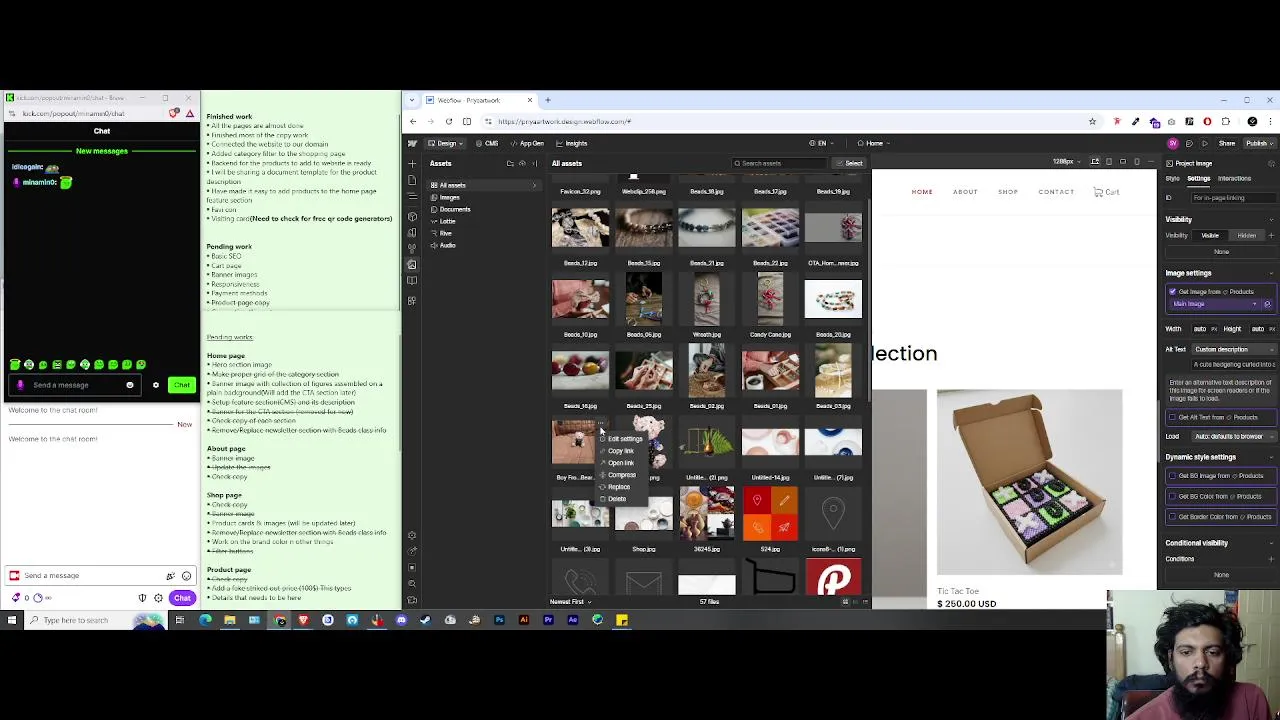Click the Share button
The width and height of the screenshot is (1280, 720).
click(1227, 143)
